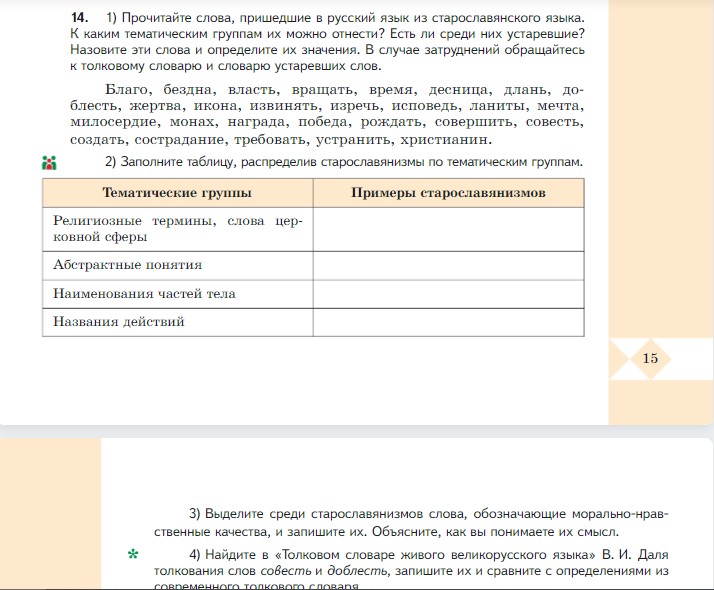Click the word 'мечта' in the word list
714x590 pixels.
pyautogui.click(x=557, y=106)
